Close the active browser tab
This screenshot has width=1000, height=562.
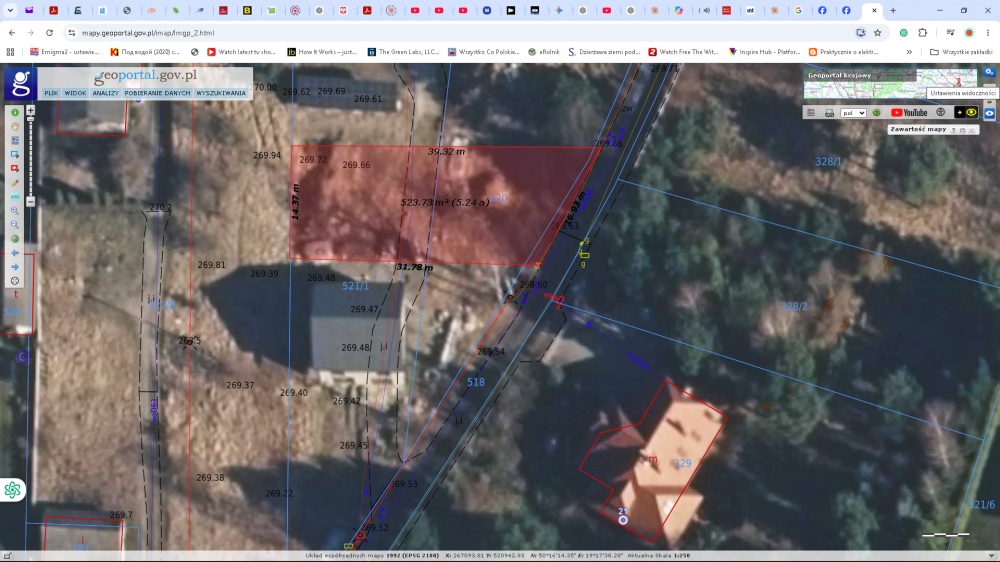coord(874,10)
